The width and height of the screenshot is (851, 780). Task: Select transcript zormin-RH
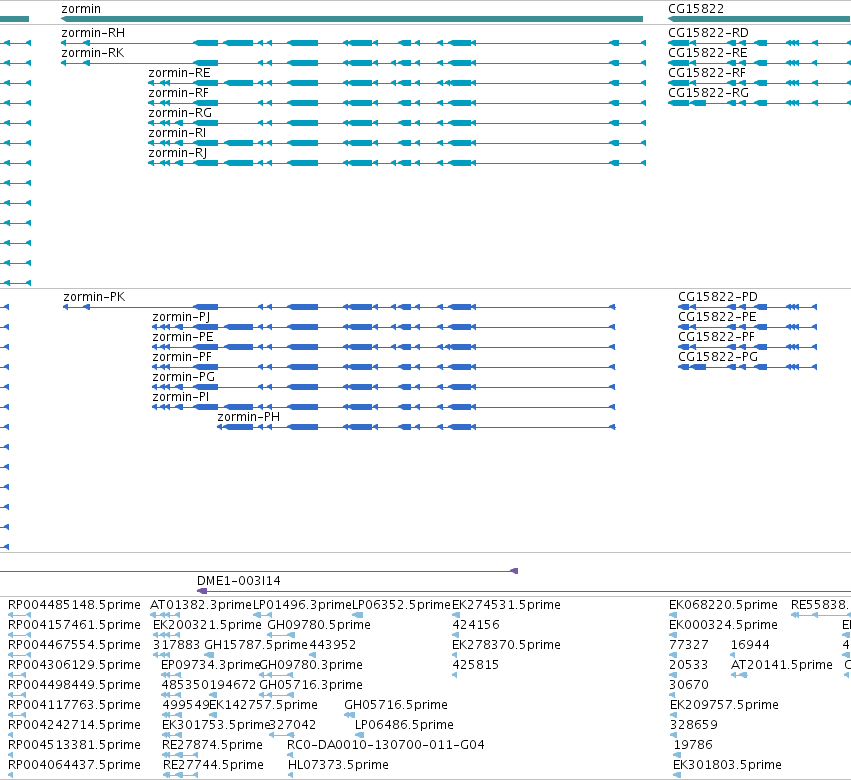tap(353, 43)
